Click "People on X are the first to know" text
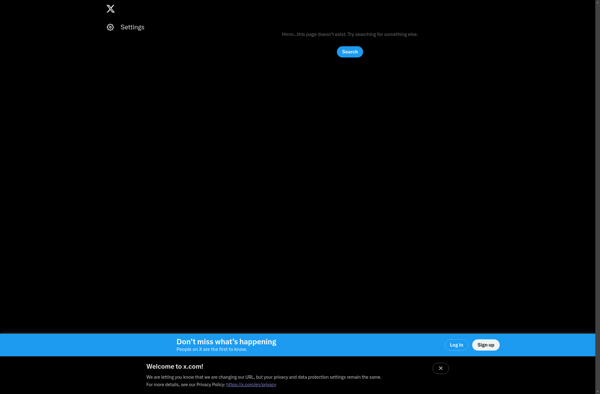 click(x=212, y=349)
